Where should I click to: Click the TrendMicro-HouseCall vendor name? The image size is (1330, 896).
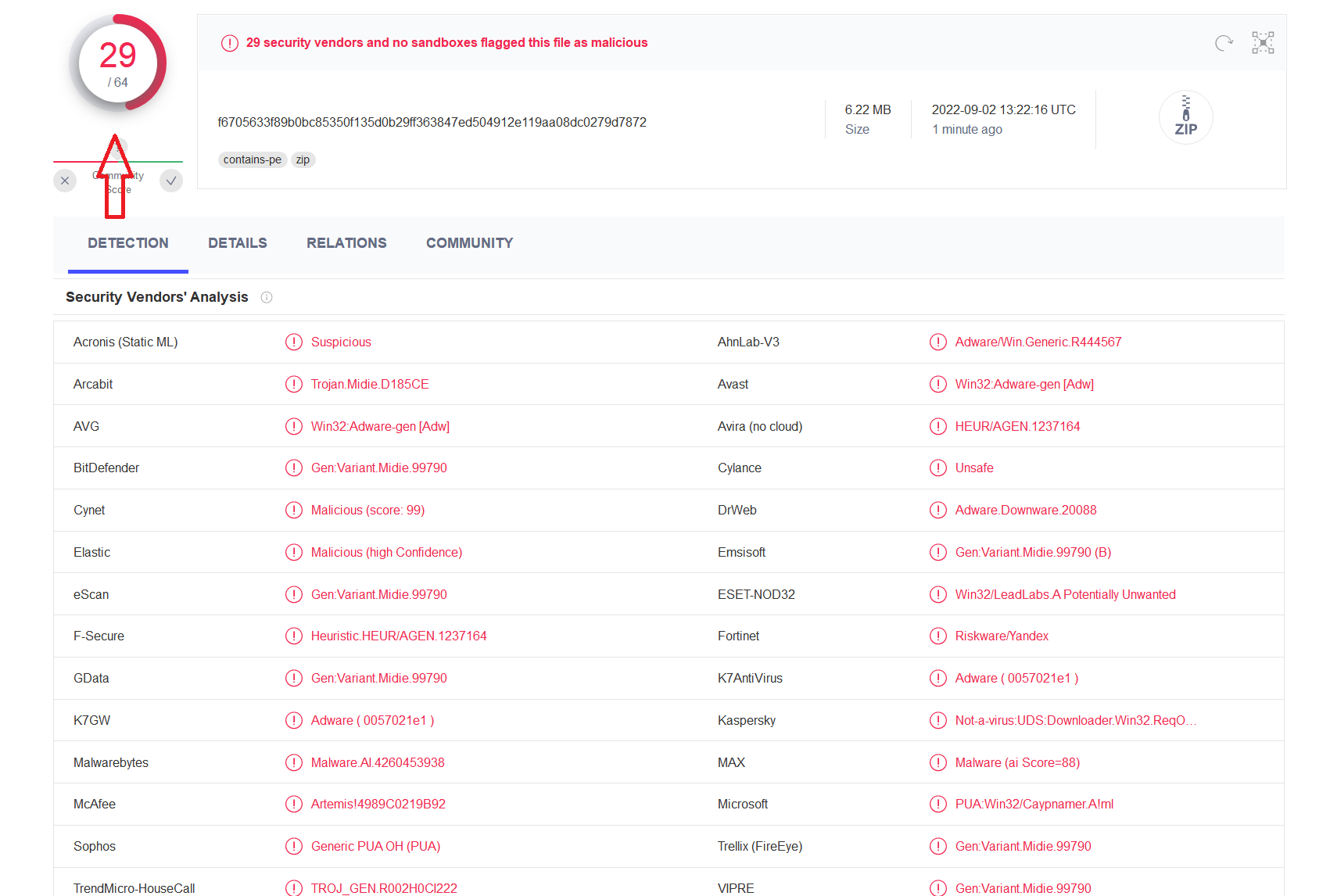point(134,888)
